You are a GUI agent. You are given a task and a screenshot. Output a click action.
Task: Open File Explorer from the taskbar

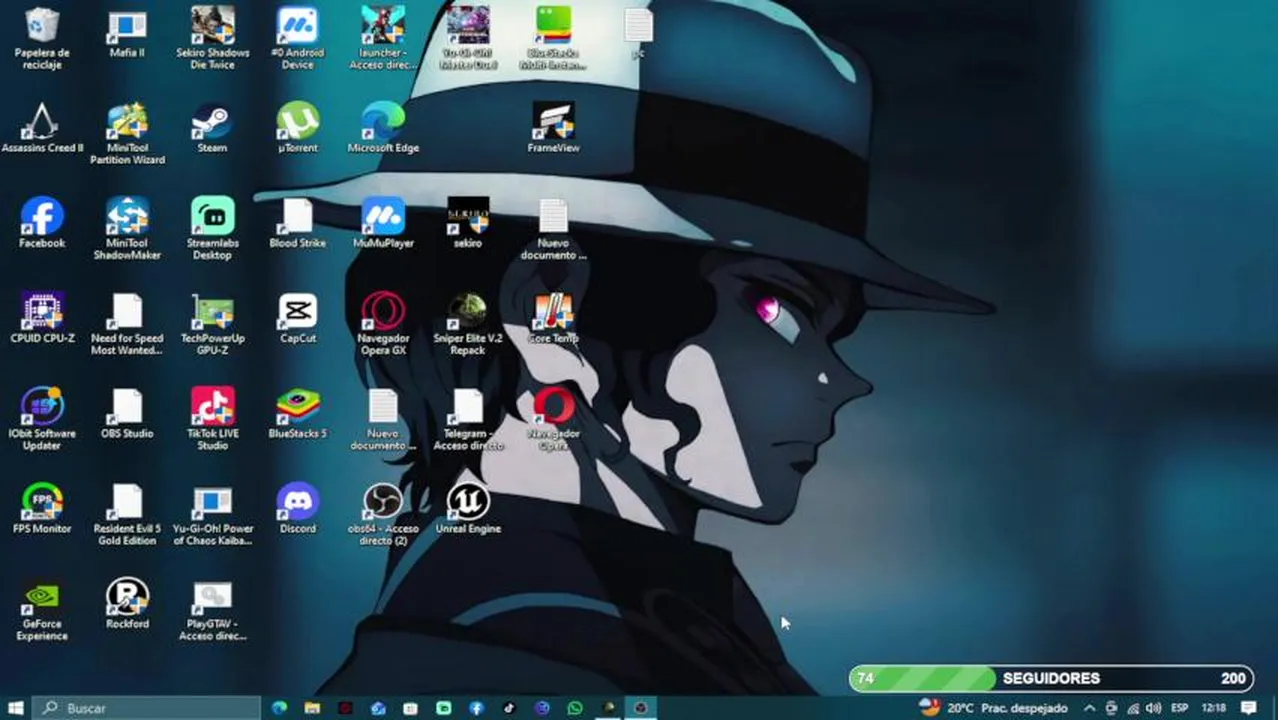(x=312, y=708)
